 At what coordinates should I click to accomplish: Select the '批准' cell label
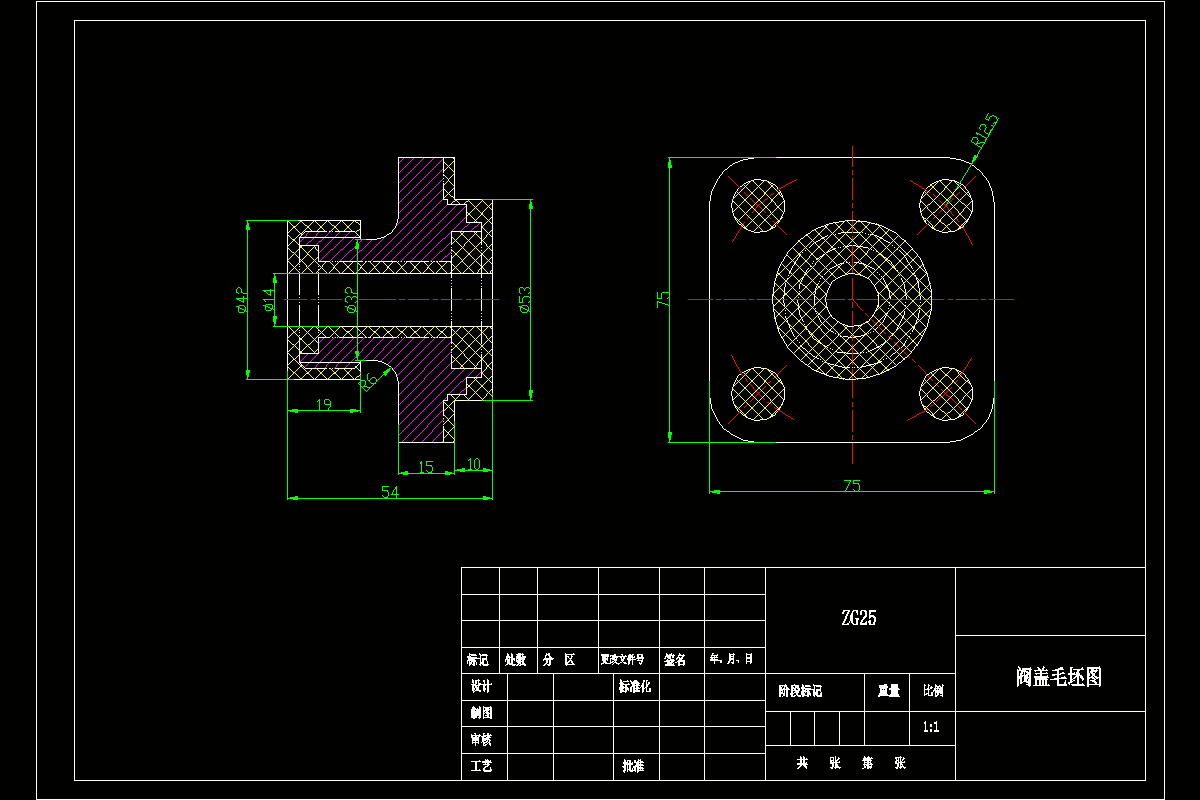click(633, 766)
